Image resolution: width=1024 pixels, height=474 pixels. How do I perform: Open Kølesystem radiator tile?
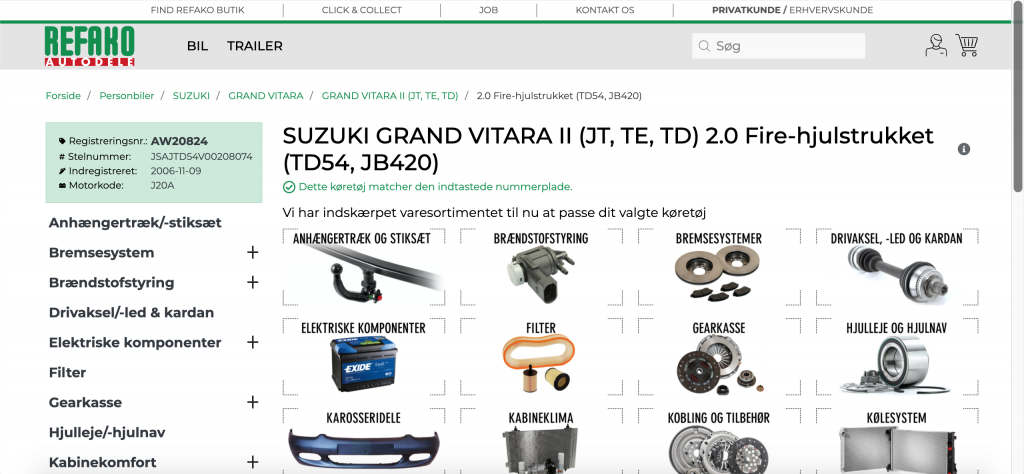897,441
